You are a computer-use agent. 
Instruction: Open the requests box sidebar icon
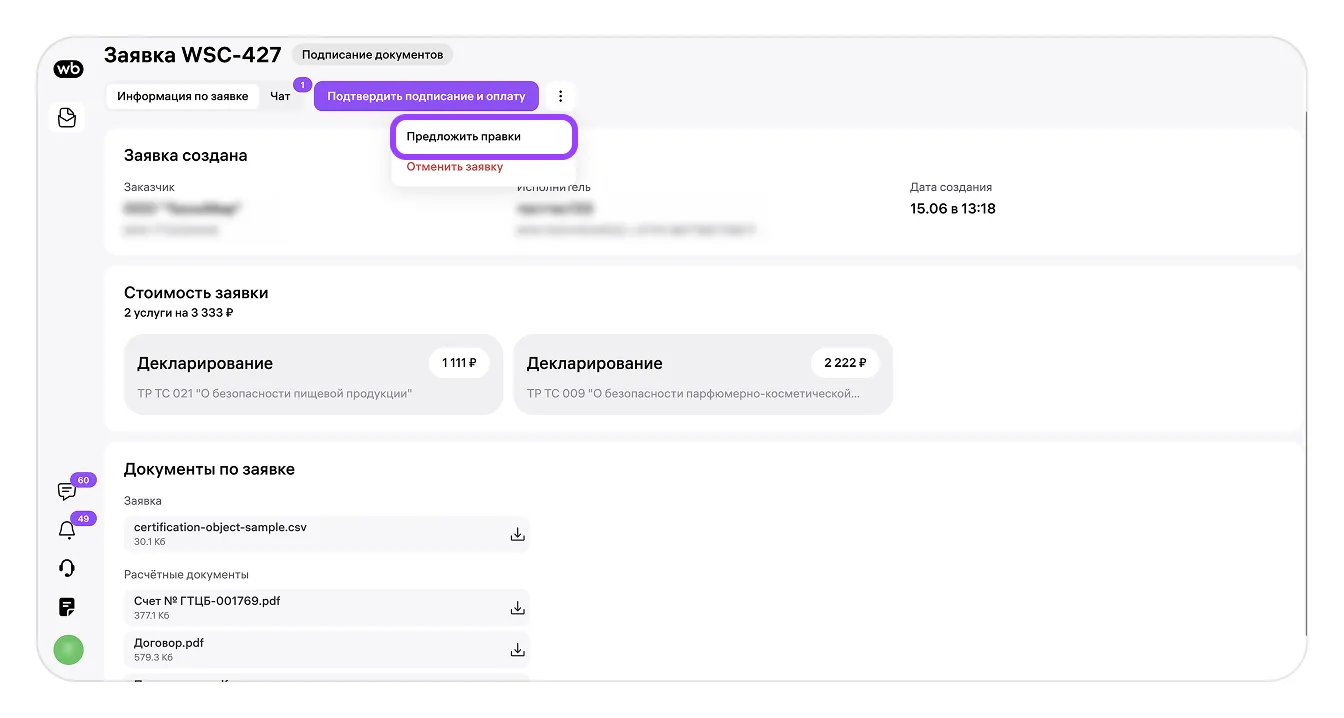tap(67, 118)
